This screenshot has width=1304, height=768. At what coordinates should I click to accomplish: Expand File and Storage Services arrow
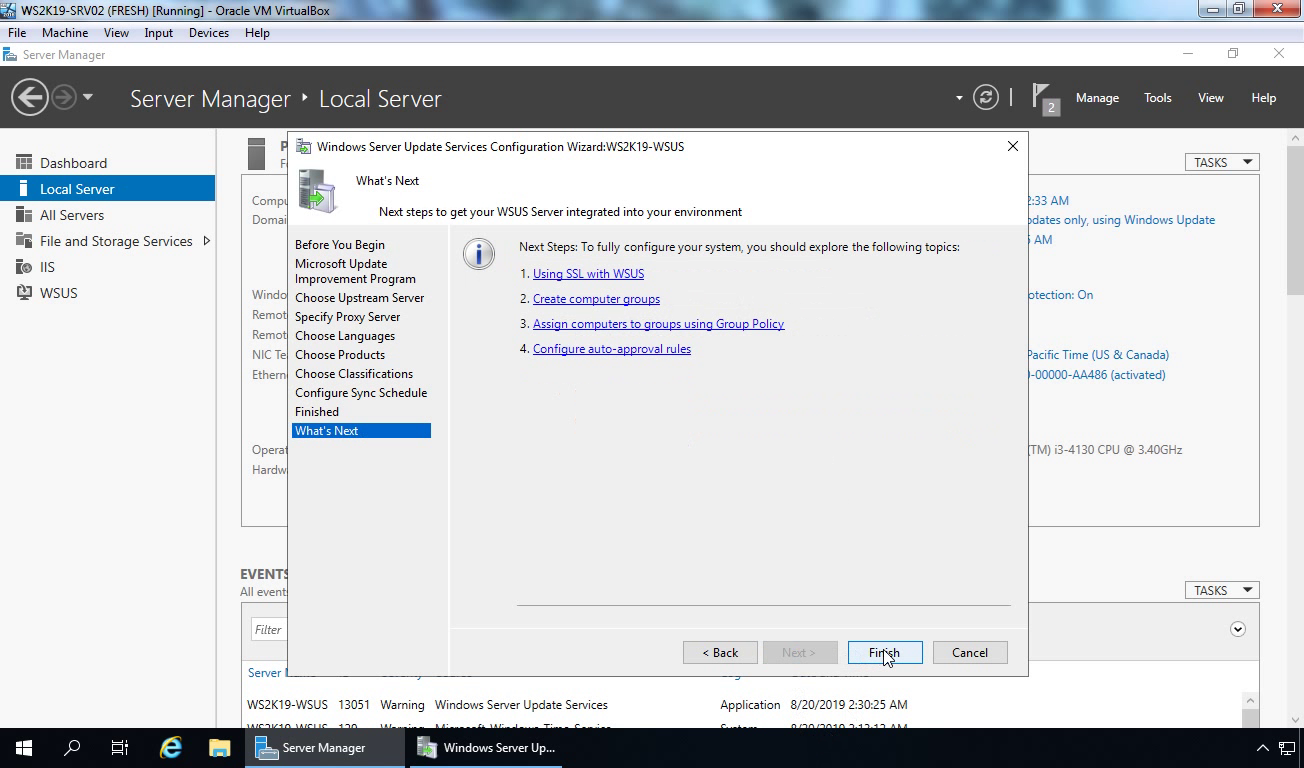click(x=206, y=241)
